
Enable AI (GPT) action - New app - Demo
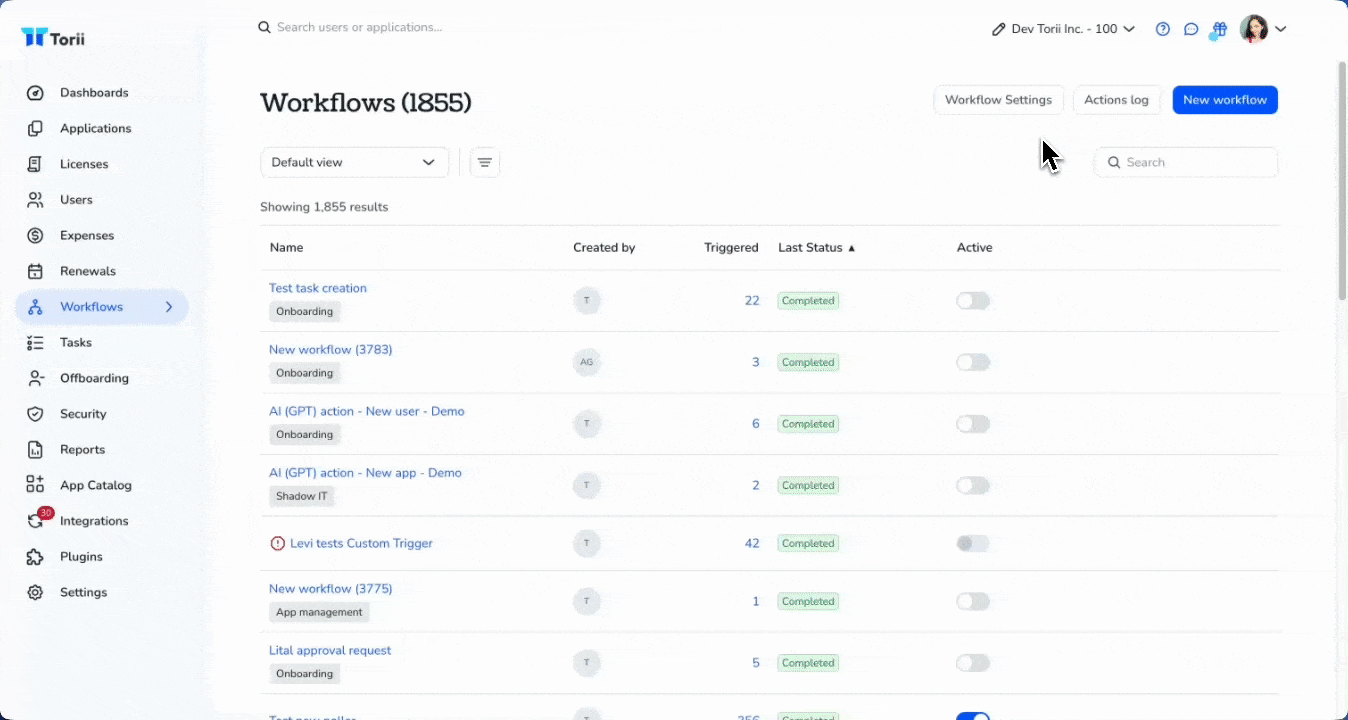tap(973, 486)
